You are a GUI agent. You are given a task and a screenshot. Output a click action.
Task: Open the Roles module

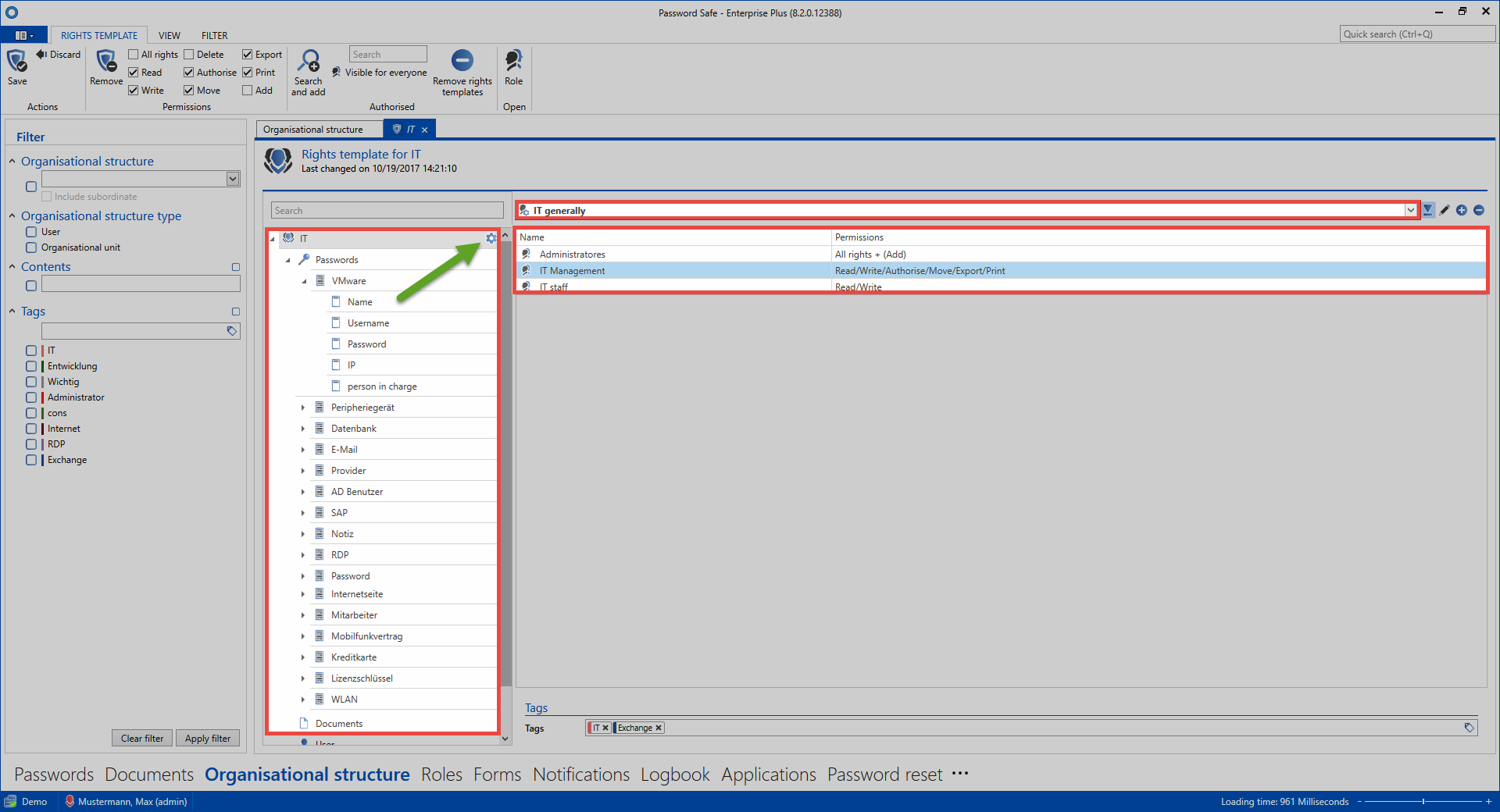pyautogui.click(x=441, y=775)
